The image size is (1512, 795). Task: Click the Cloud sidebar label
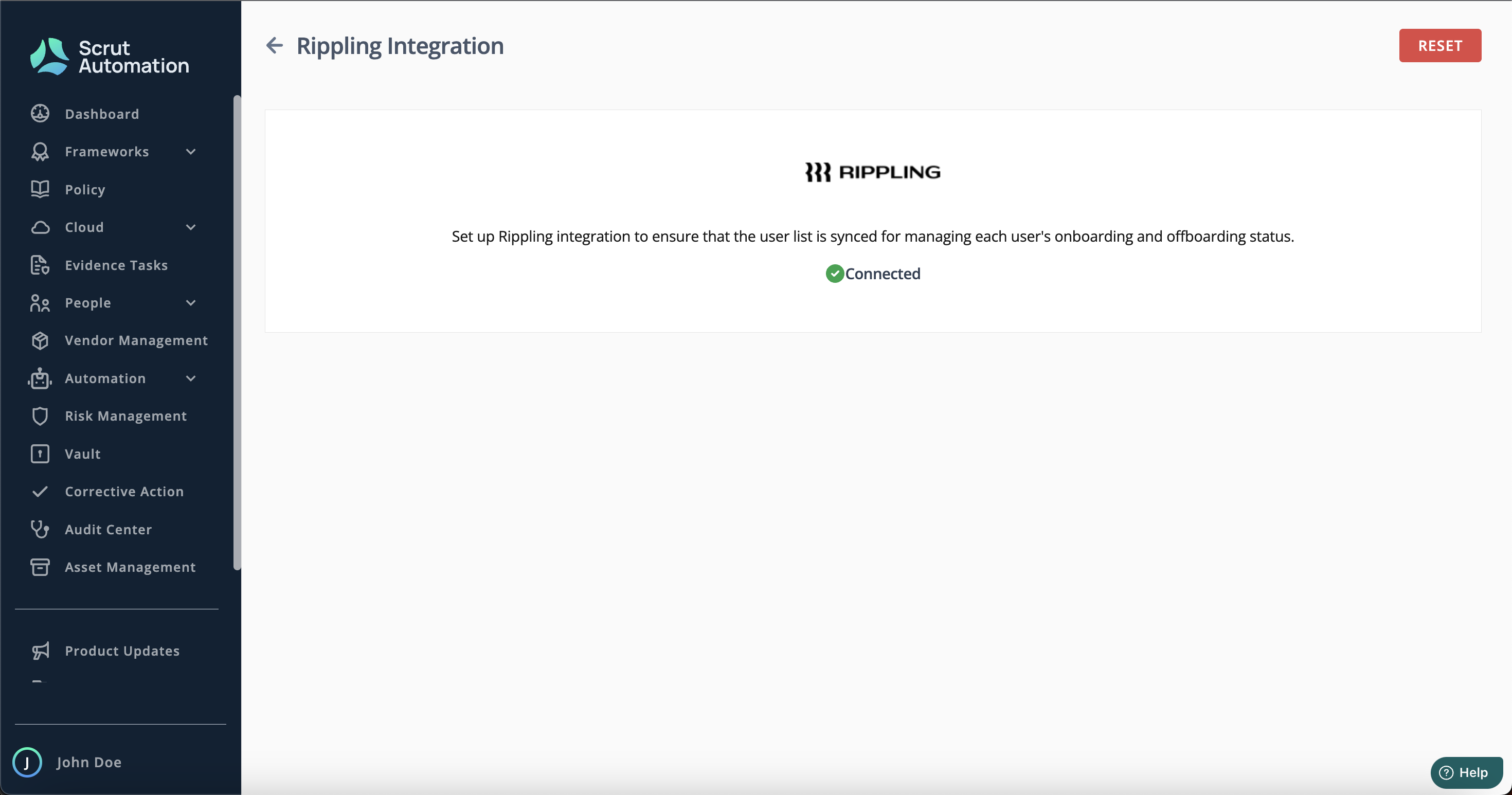point(84,227)
